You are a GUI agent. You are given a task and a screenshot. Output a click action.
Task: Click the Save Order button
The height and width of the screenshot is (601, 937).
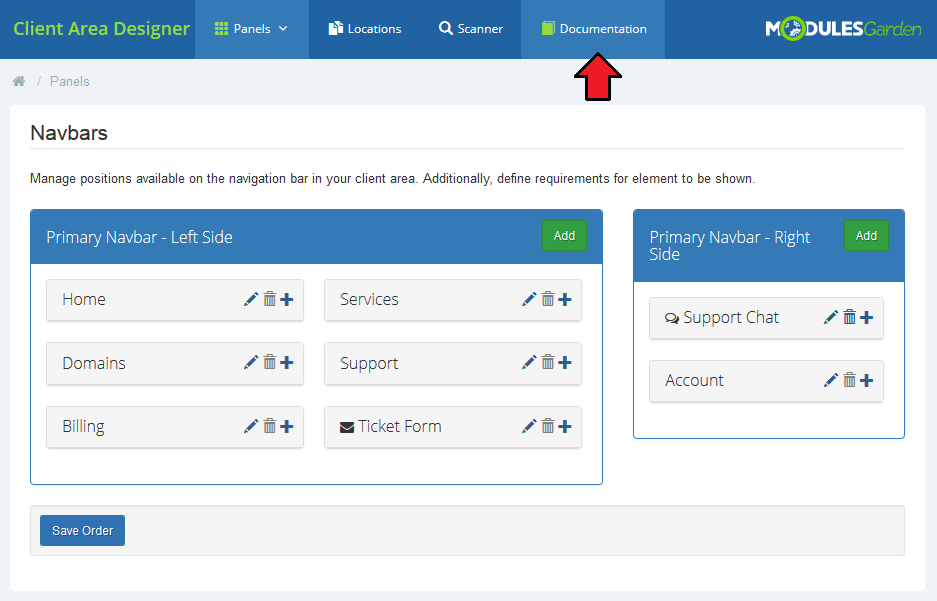pyautogui.click(x=82, y=531)
